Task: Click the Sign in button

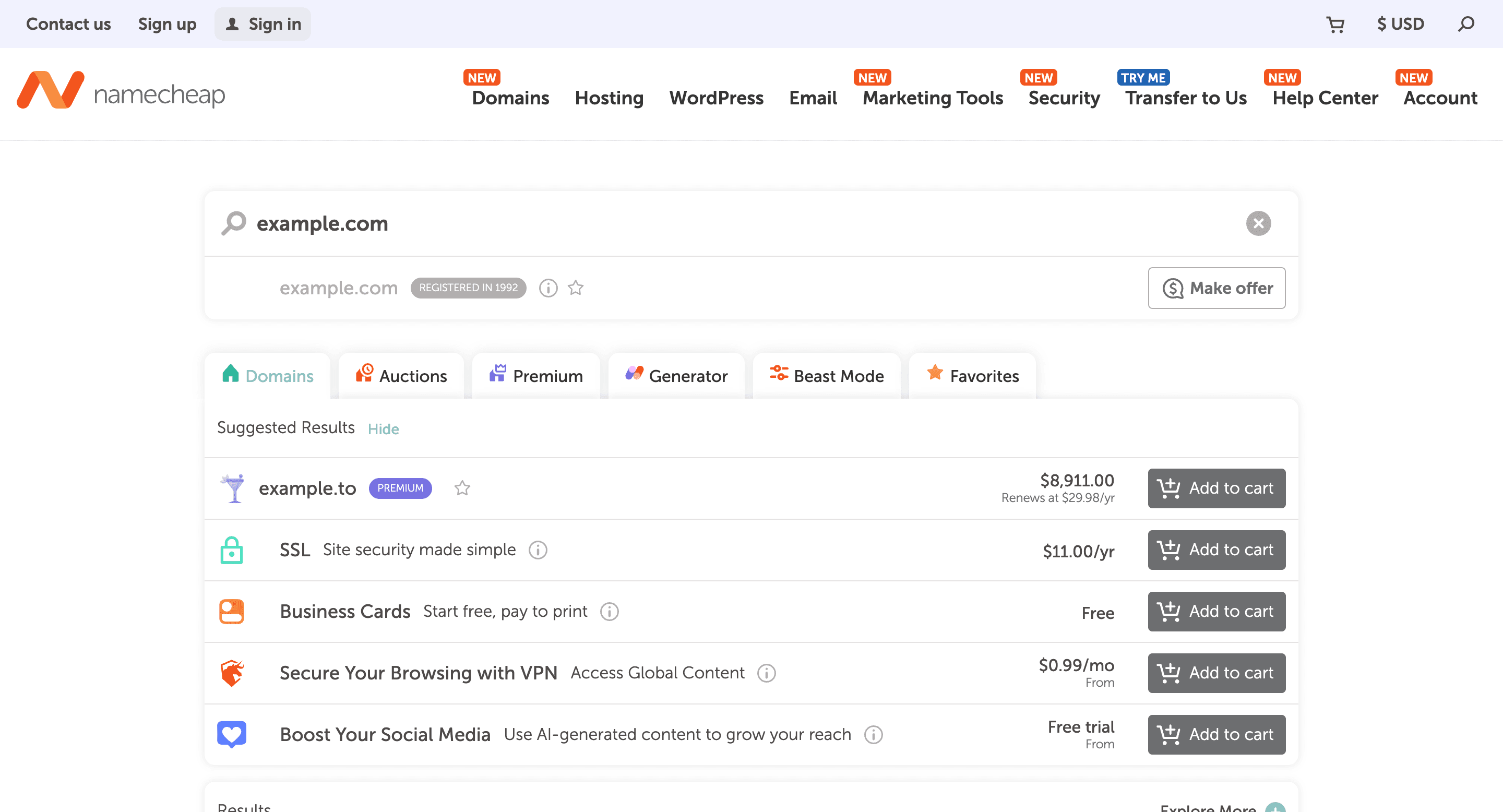Action: tap(263, 25)
